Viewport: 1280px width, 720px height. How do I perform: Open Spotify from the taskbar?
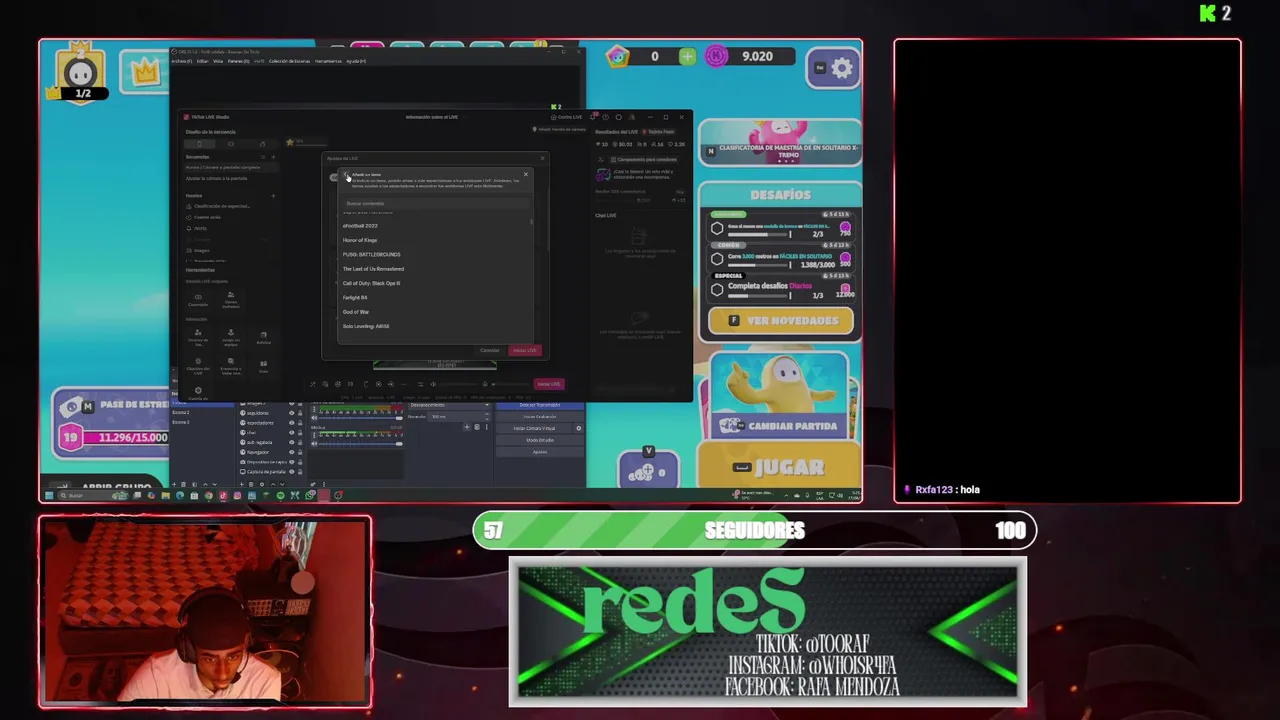pyautogui.click(x=280, y=495)
